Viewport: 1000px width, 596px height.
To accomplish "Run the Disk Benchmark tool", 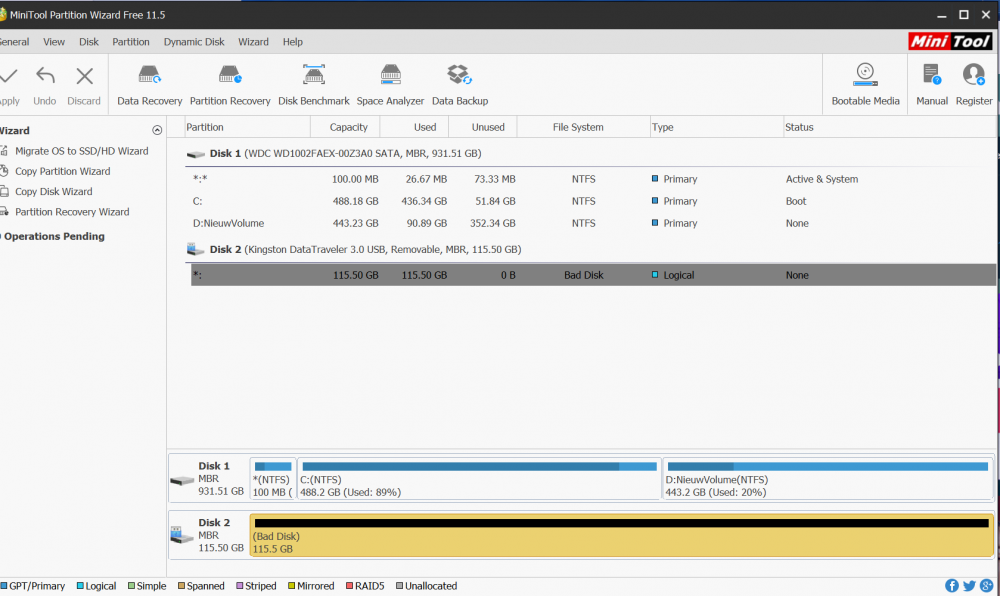I will coord(313,85).
